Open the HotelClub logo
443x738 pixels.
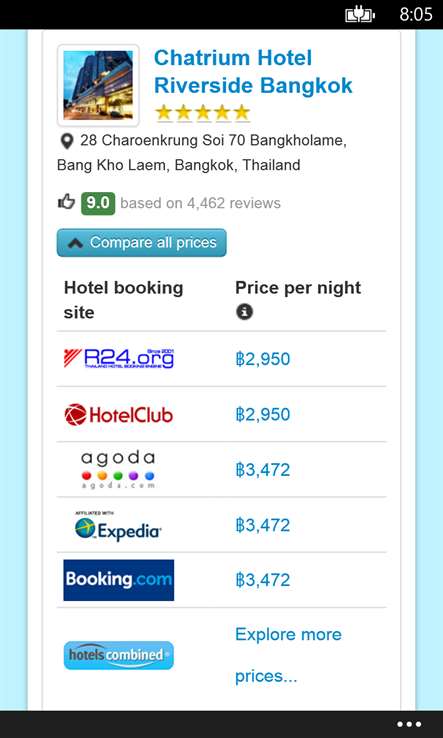pyautogui.click(x=119, y=415)
